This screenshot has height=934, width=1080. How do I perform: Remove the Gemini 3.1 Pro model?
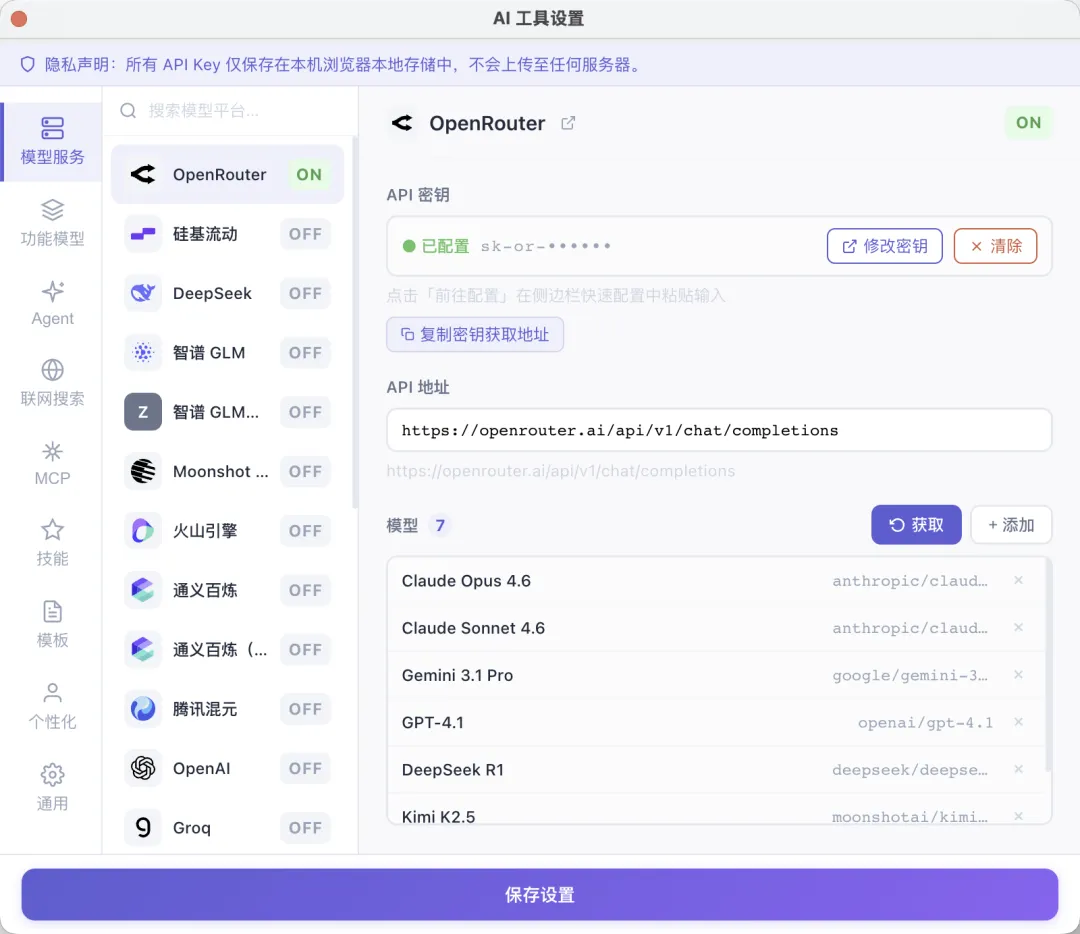click(1018, 675)
